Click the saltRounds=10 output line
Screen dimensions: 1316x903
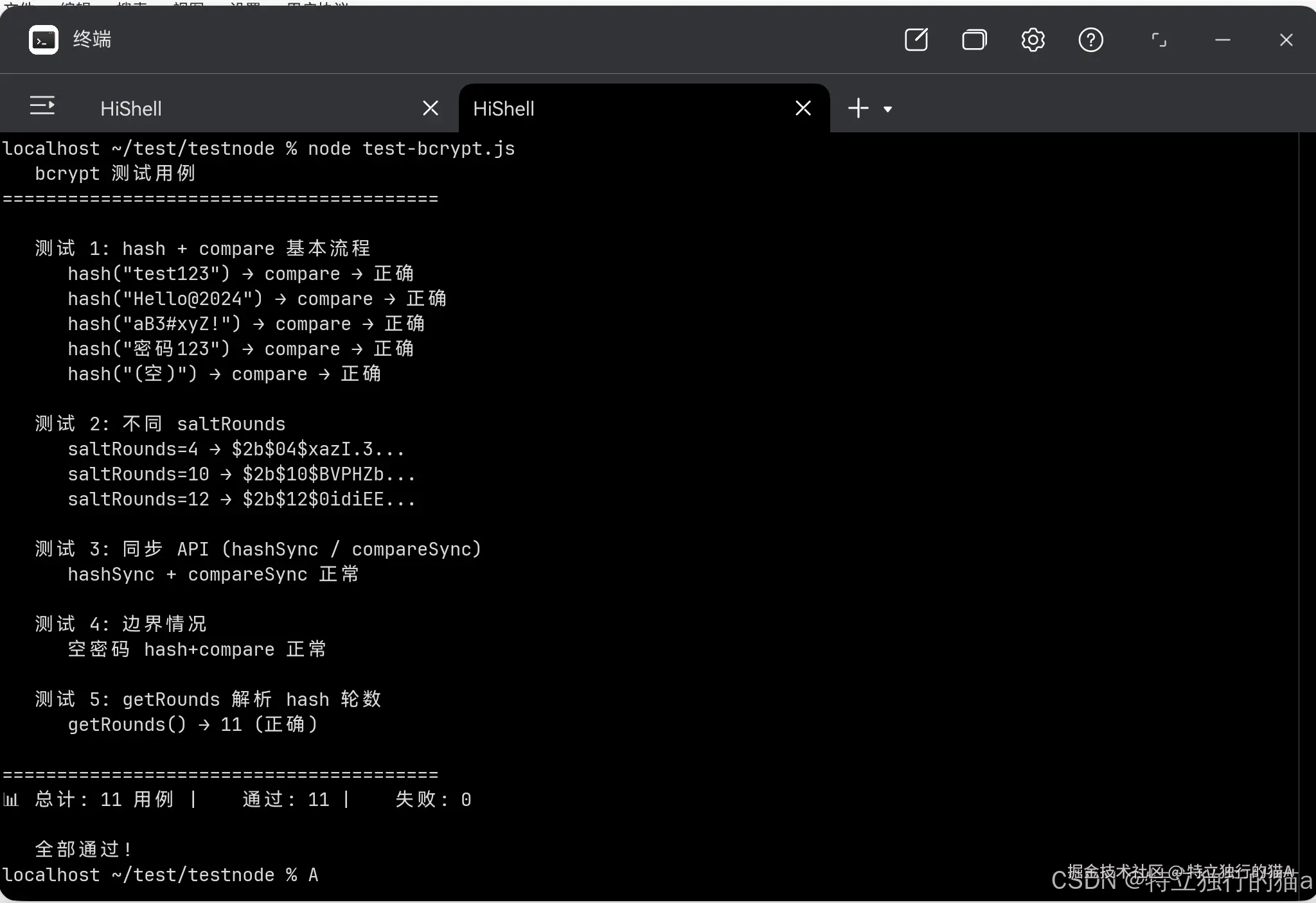click(242, 474)
